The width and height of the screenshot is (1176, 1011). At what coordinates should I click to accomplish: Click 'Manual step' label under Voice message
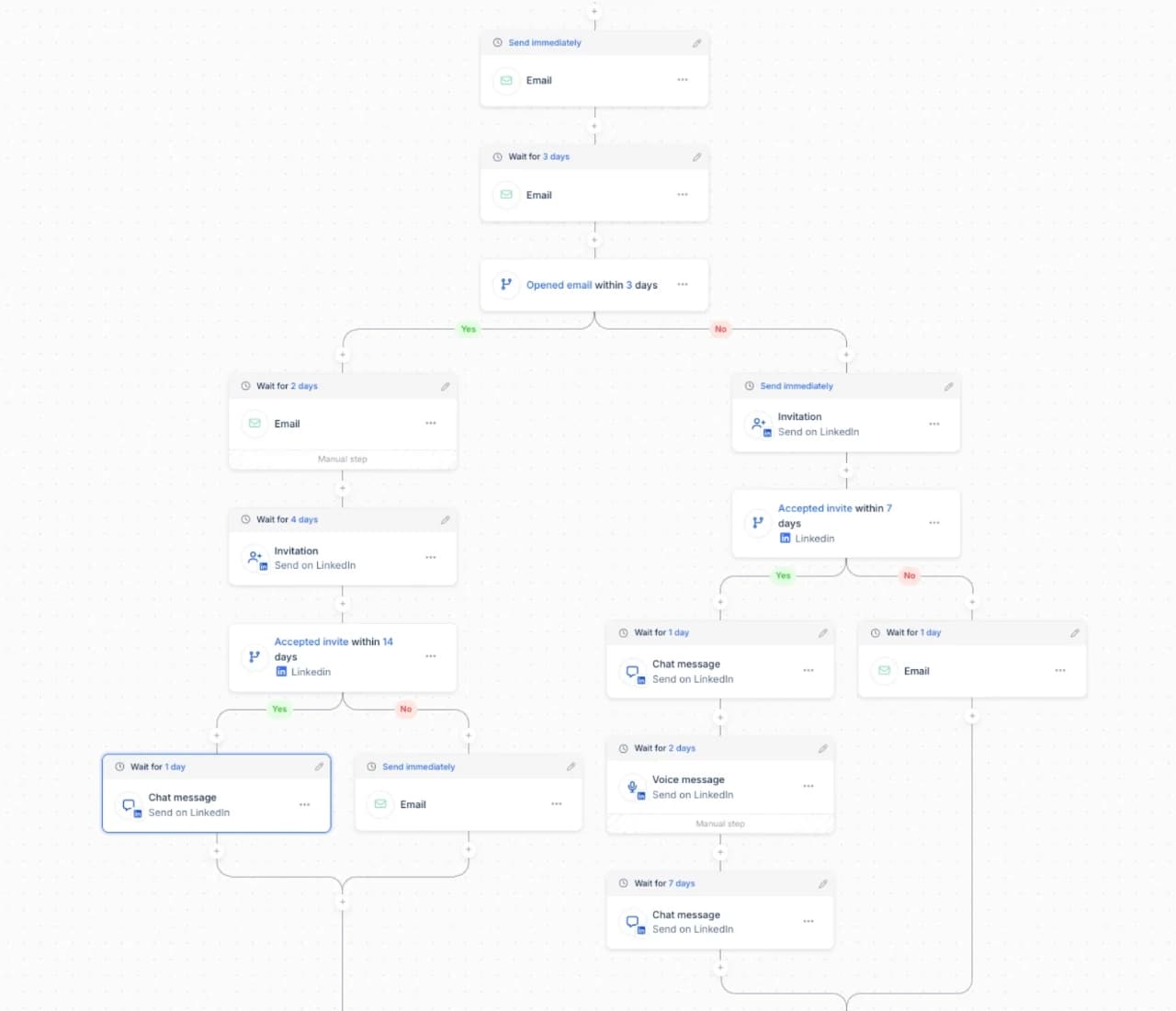[720, 824]
